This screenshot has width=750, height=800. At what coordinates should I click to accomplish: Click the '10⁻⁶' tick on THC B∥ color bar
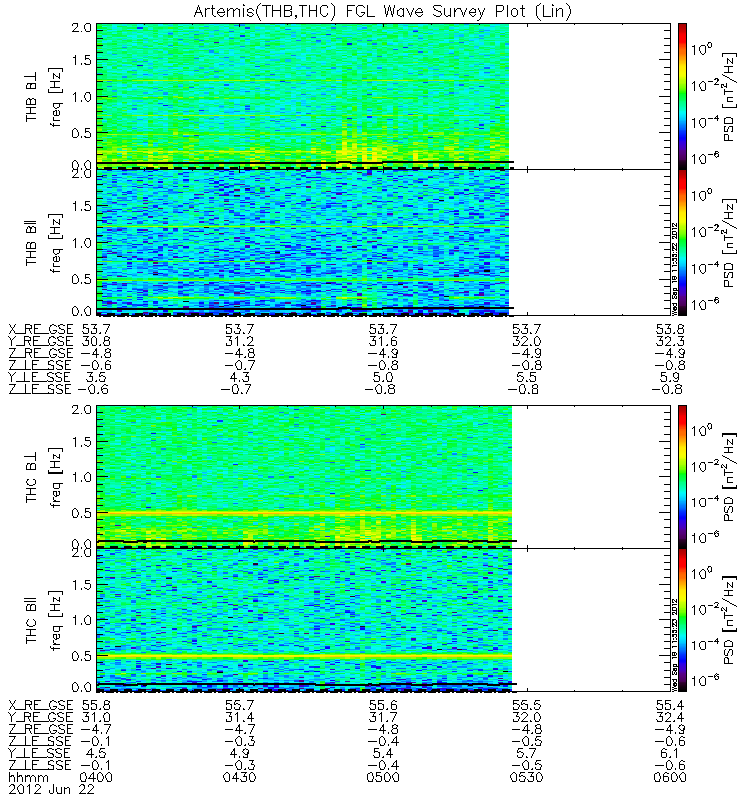click(705, 680)
